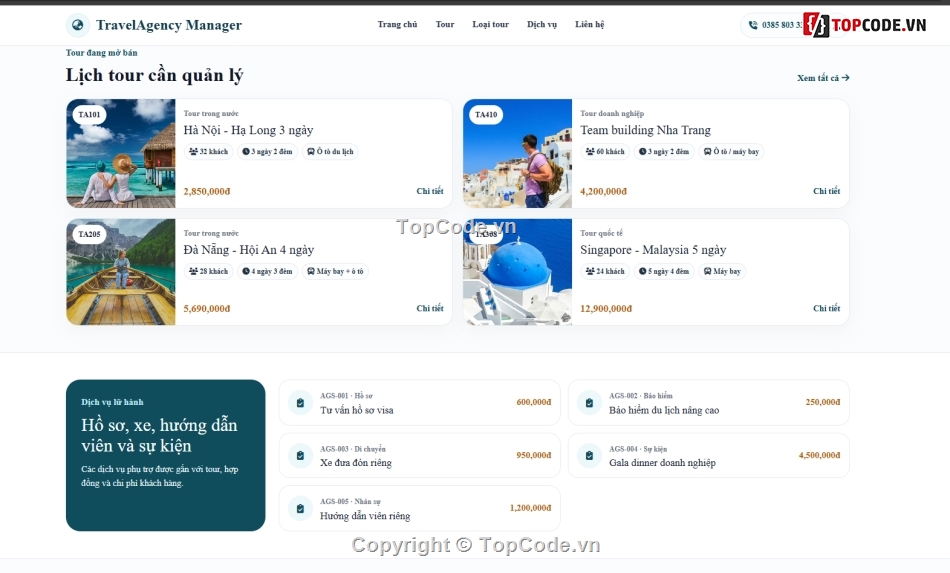Click the TA205 code badge
The width and height of the screenshot is (950, 573).
(90, 234)
